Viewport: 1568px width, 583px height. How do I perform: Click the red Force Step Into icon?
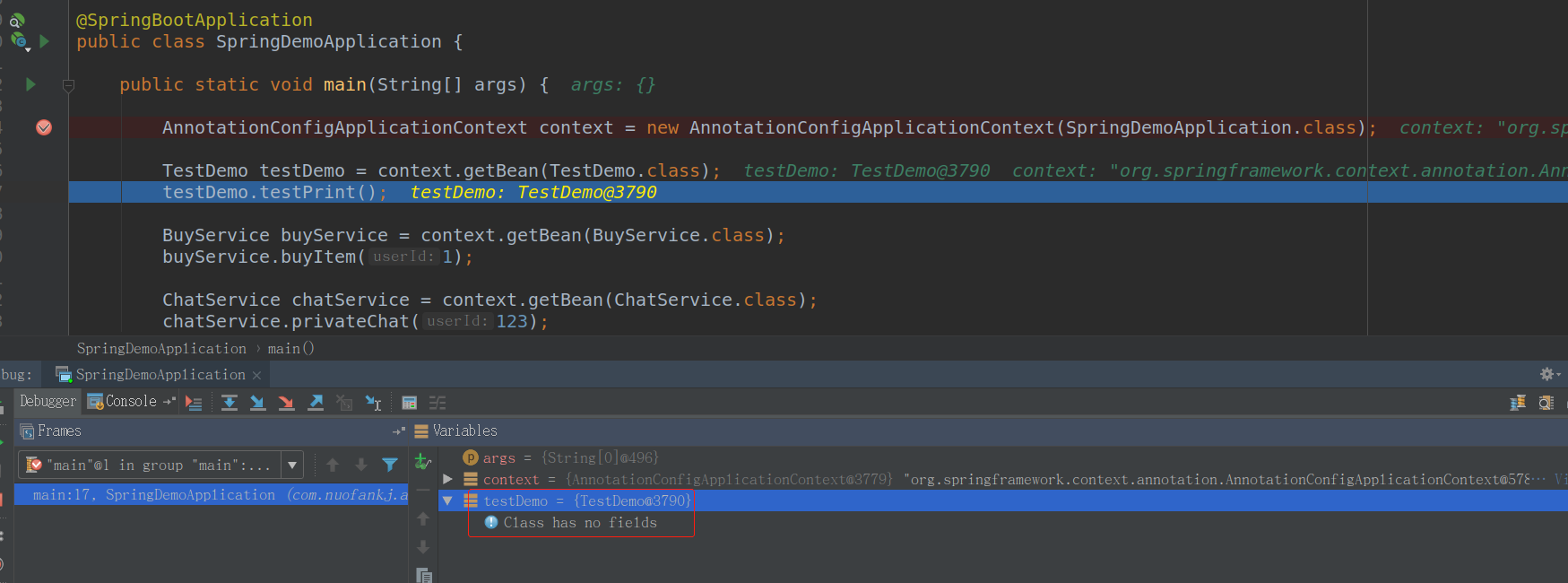pos(287,403)
